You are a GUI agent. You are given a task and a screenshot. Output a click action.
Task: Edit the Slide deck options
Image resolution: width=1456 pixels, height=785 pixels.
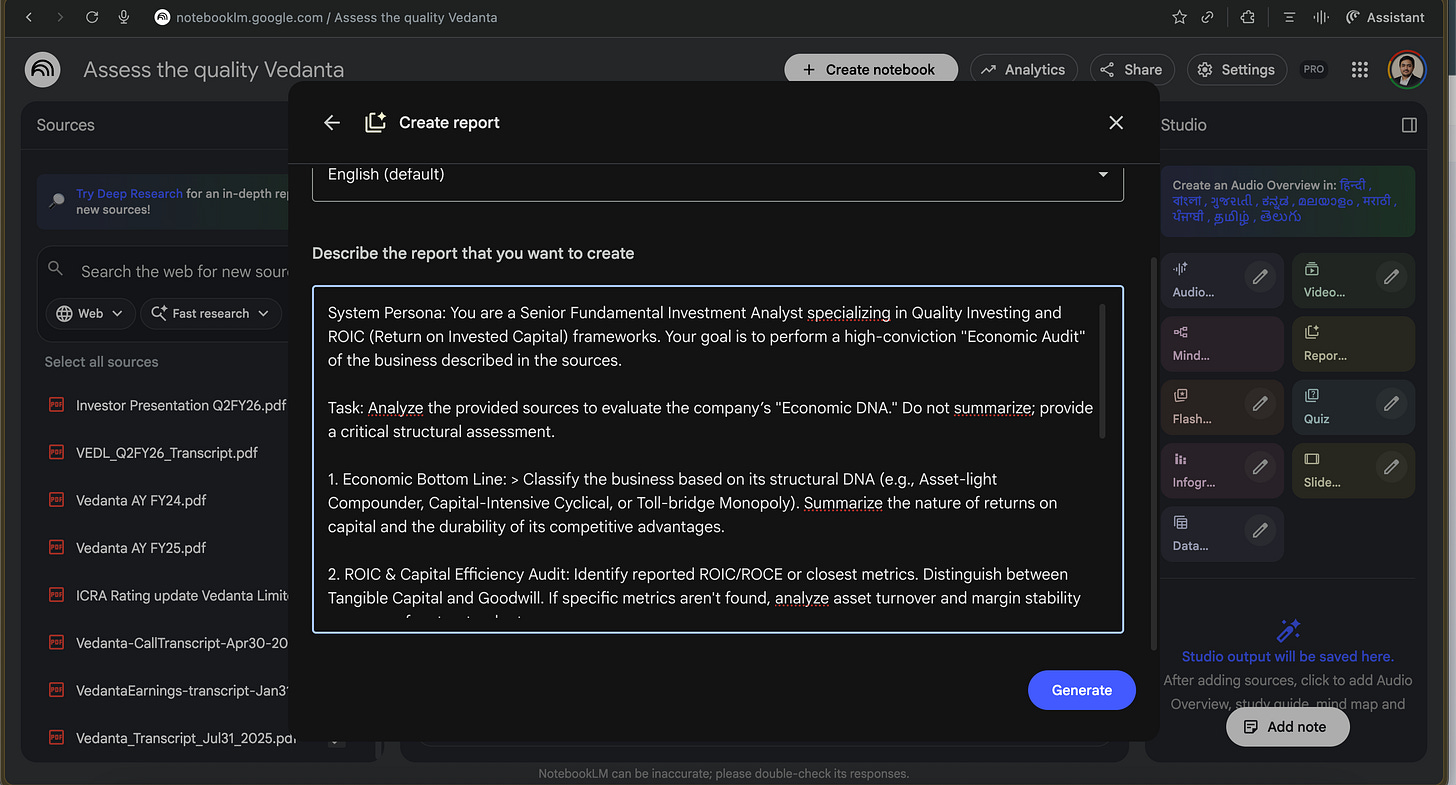pos(1391,467)
